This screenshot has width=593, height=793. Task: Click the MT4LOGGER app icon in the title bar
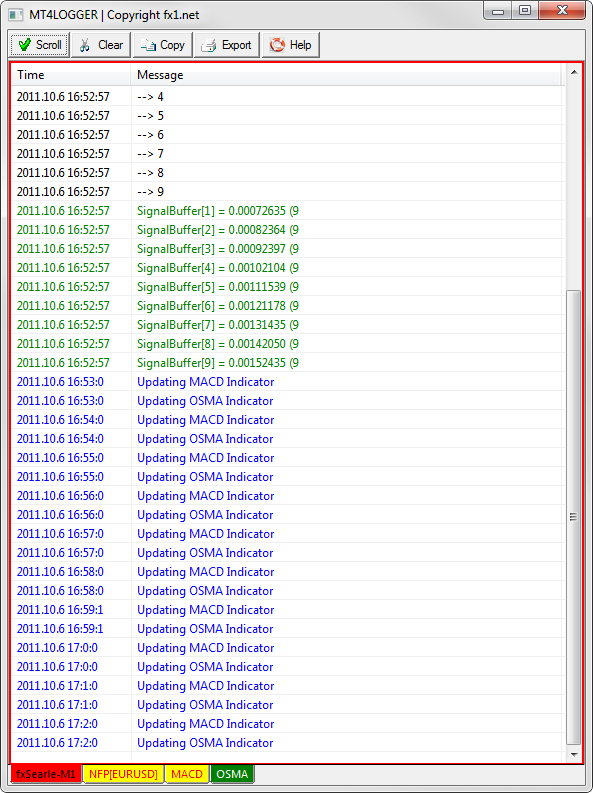[x=16, y=15]
